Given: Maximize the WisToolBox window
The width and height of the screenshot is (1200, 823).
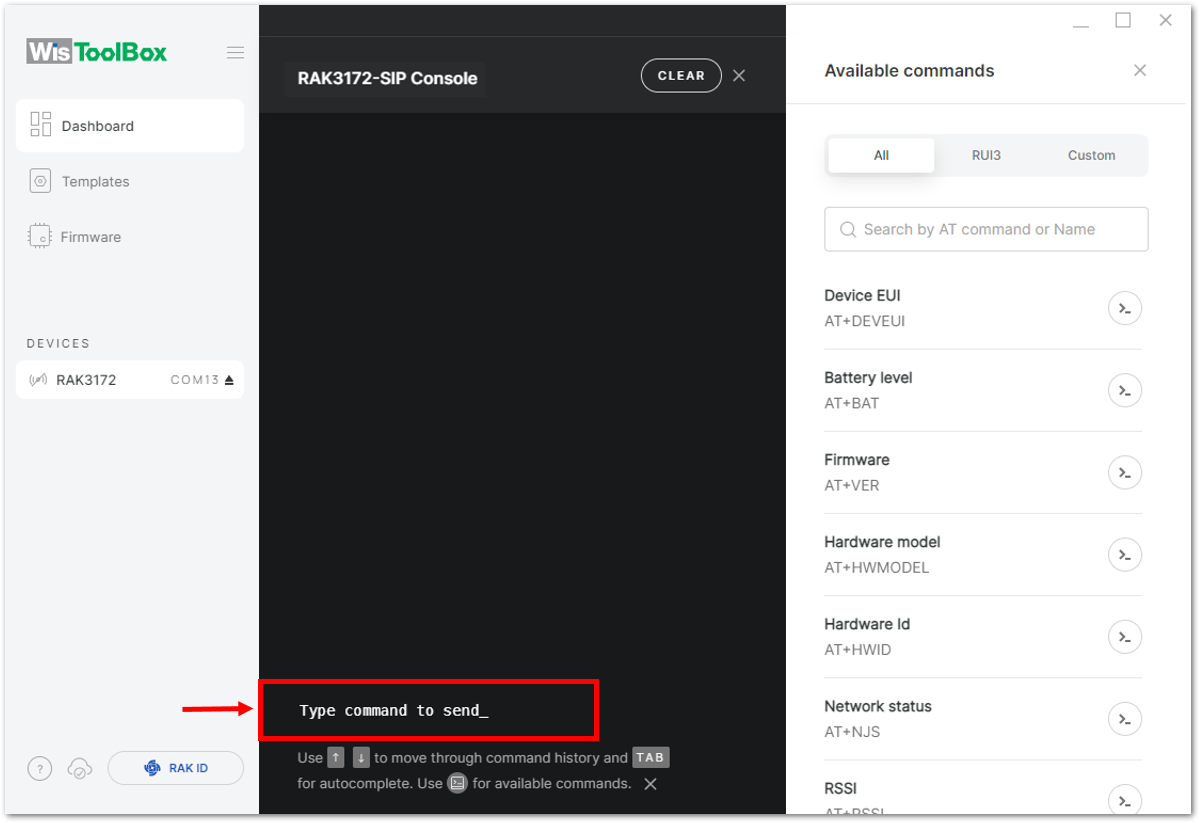Looking at the screenshot, I should pyautogui.click(x=1123, y=20).
